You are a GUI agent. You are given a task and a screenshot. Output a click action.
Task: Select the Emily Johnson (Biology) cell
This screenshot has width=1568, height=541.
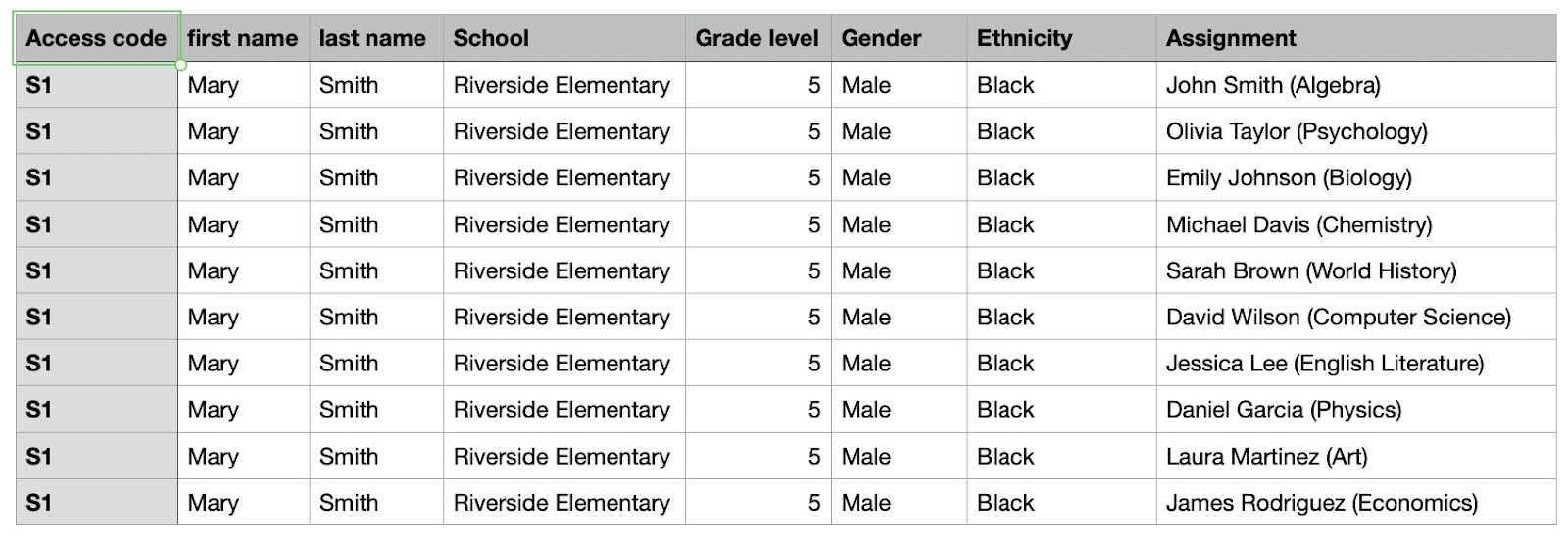pos(1356,177)
